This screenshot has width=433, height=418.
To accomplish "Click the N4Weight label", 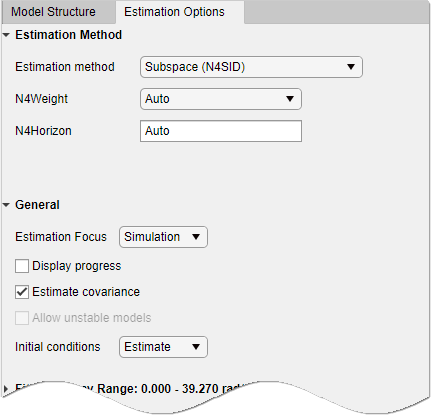I will pos(42,99).
